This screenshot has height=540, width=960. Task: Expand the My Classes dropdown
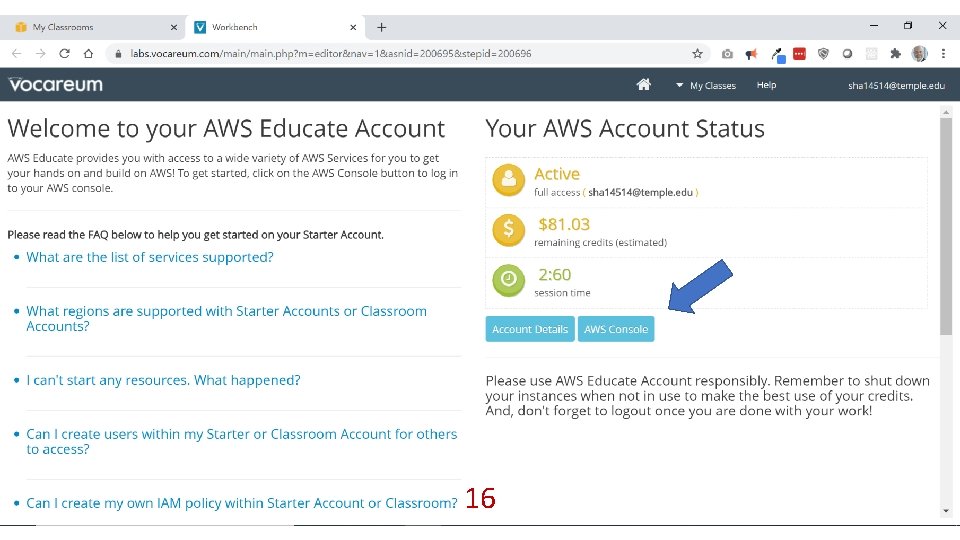tap(706, 86)
